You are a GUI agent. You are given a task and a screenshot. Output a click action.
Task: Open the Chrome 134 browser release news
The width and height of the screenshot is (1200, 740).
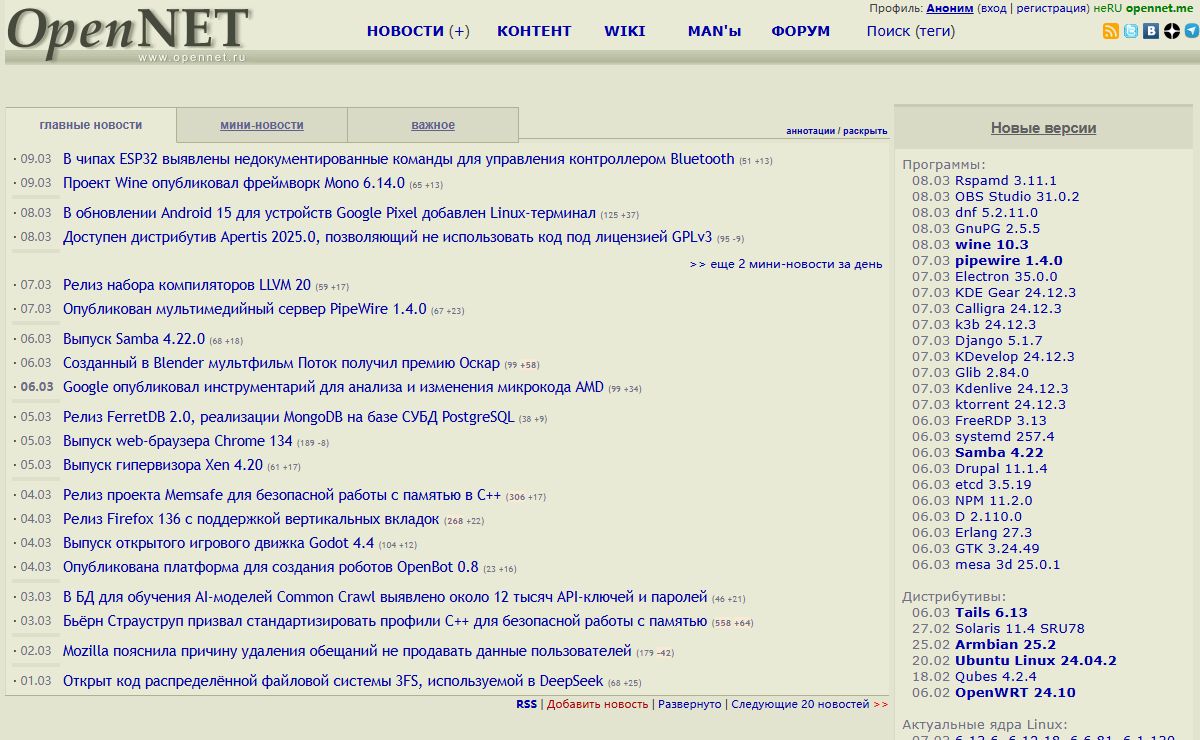178,441
